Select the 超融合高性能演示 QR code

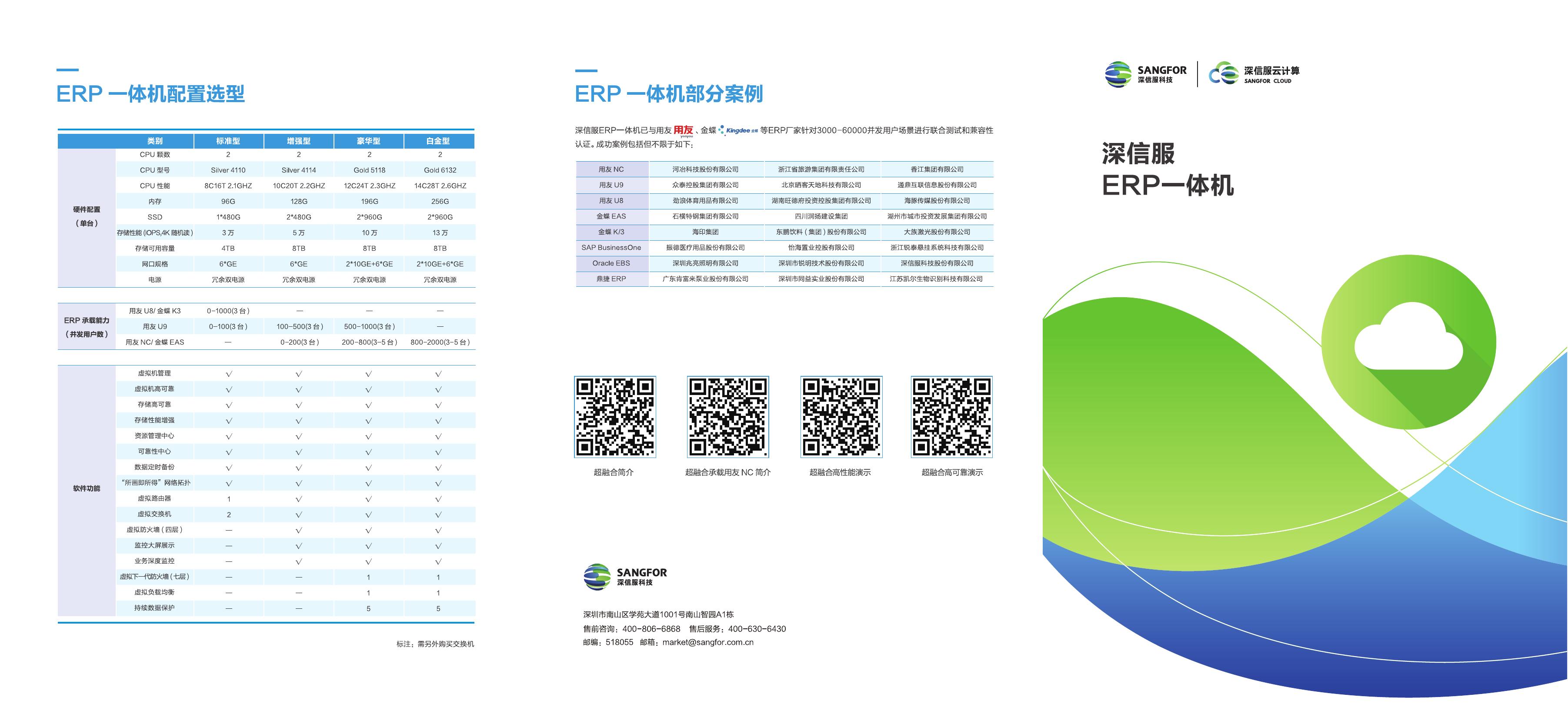pos(841,417)
